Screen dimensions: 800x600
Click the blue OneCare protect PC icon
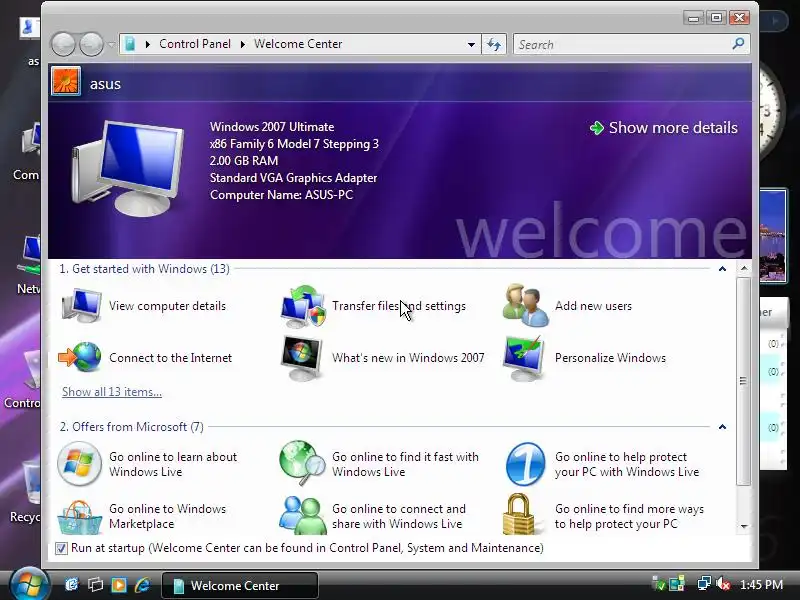click(526, 464)
